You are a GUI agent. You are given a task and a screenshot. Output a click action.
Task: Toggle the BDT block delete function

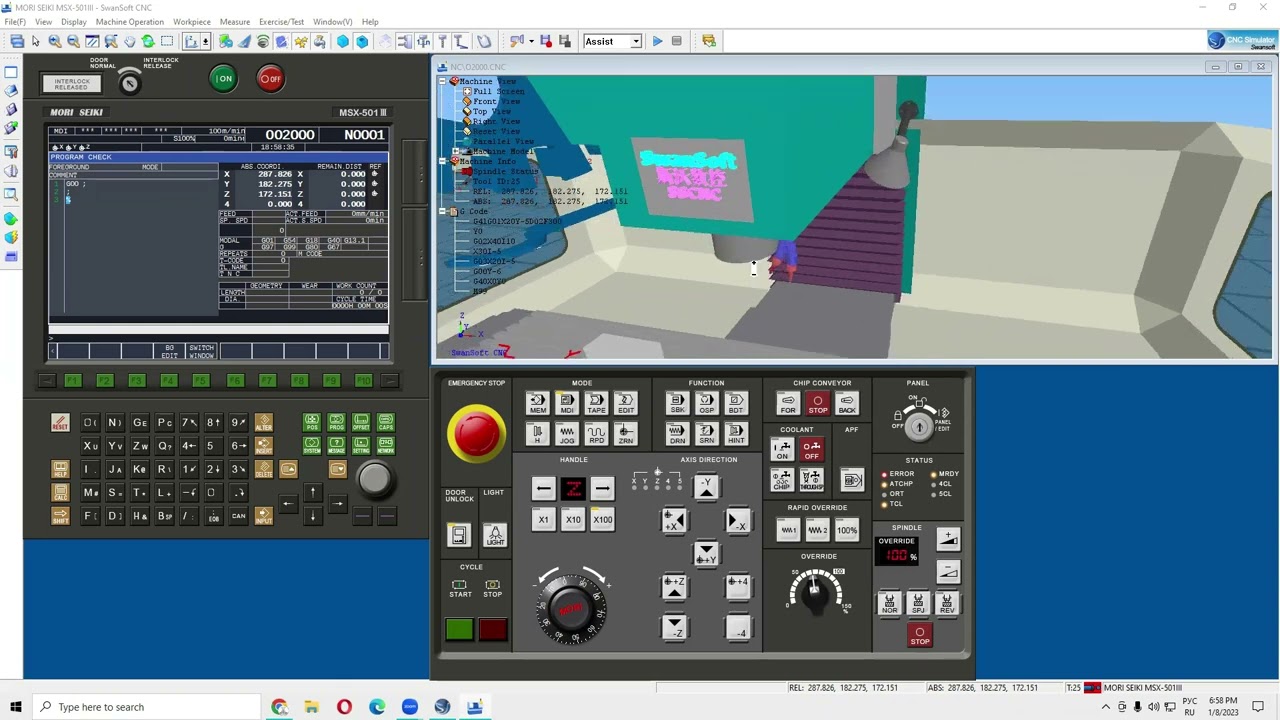point(736,404)
